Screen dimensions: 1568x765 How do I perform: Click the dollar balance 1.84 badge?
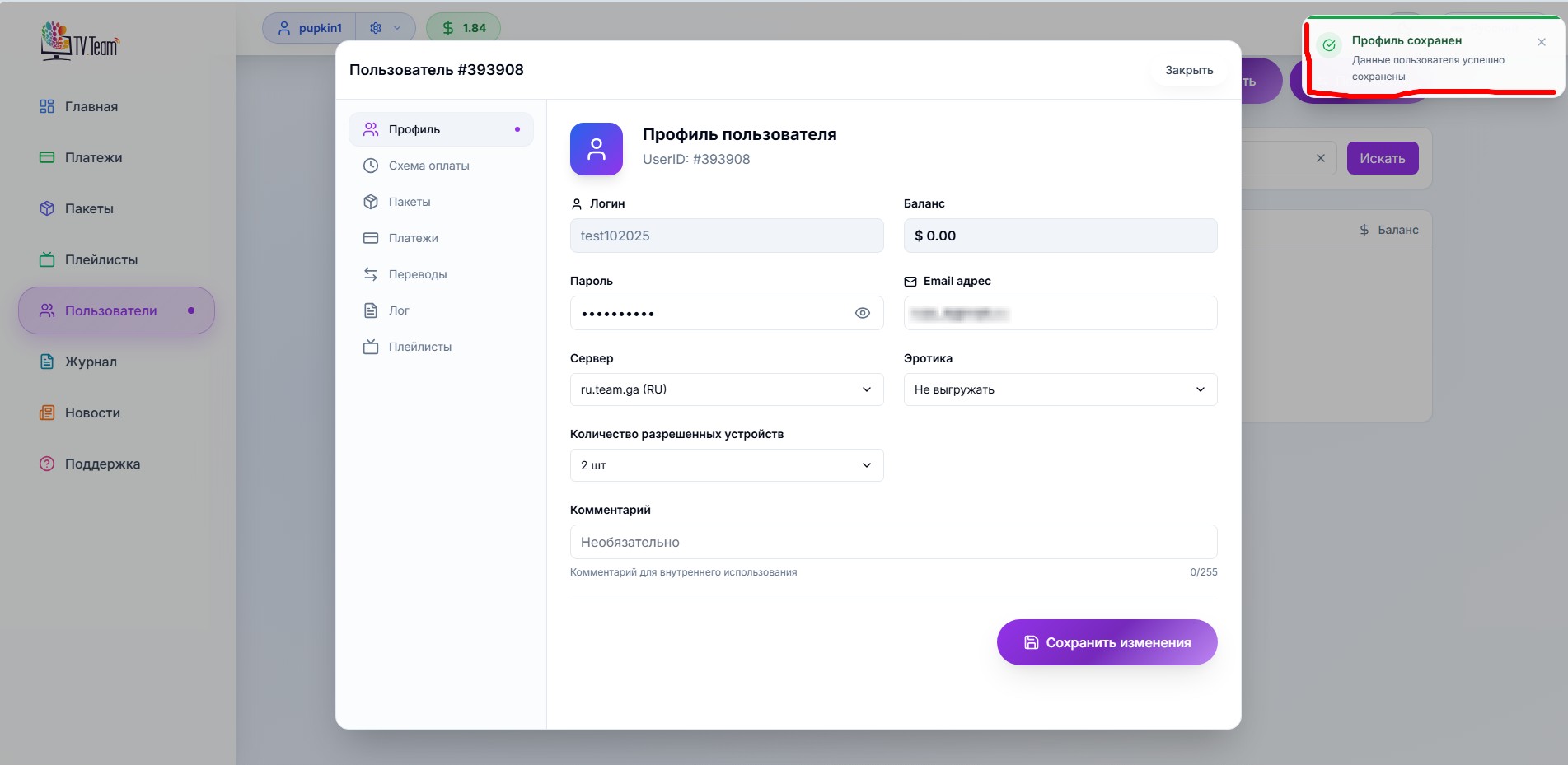click(463, 28)
